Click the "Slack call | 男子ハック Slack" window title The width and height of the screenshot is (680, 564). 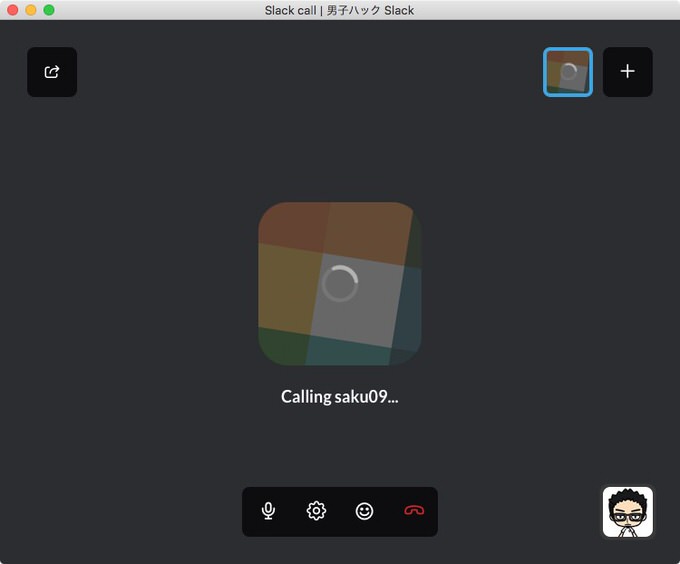pyautogui.click(x=339, y=10)
